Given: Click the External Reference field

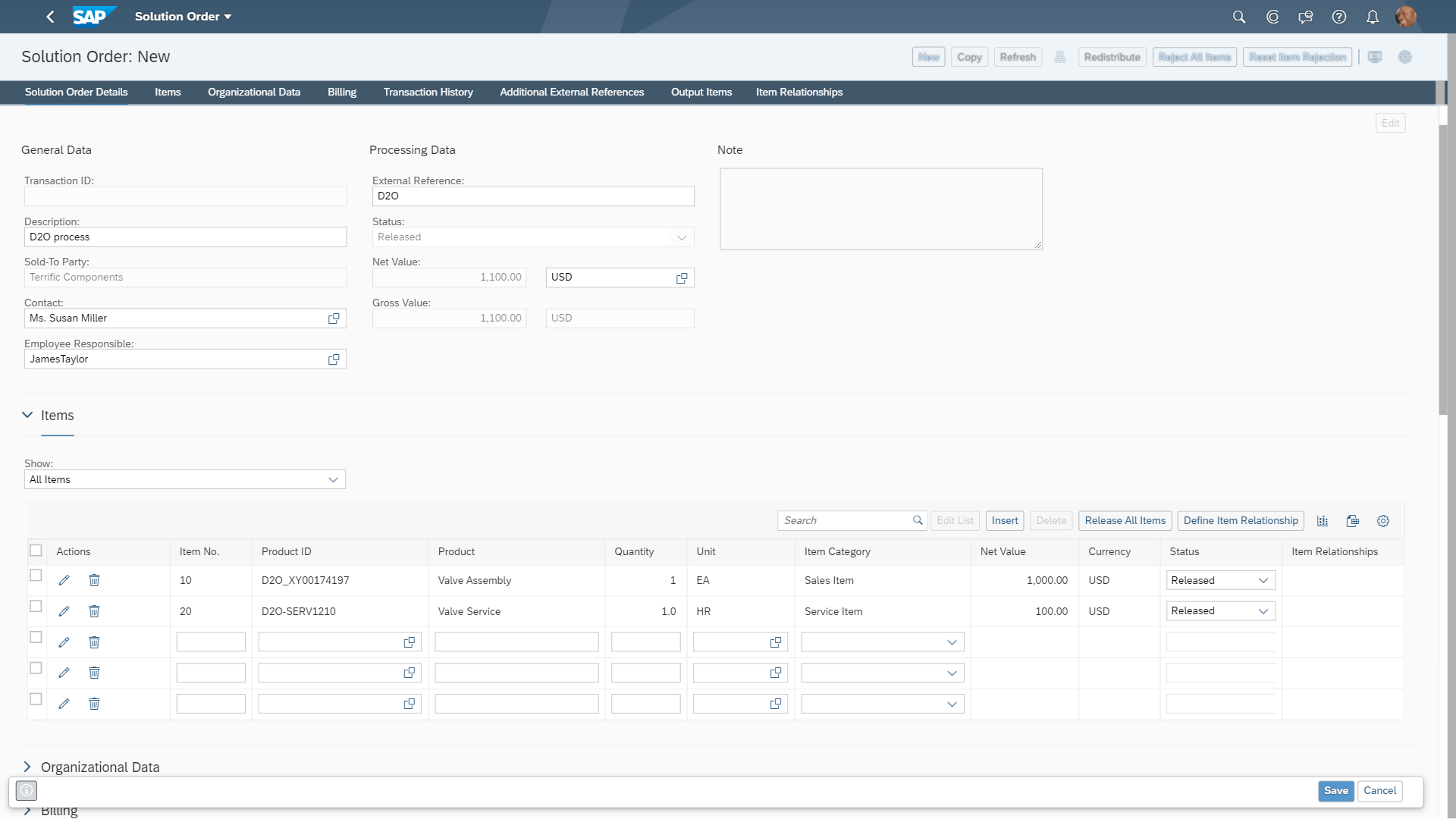Looking at the screenshot, I should coord(533,196).
